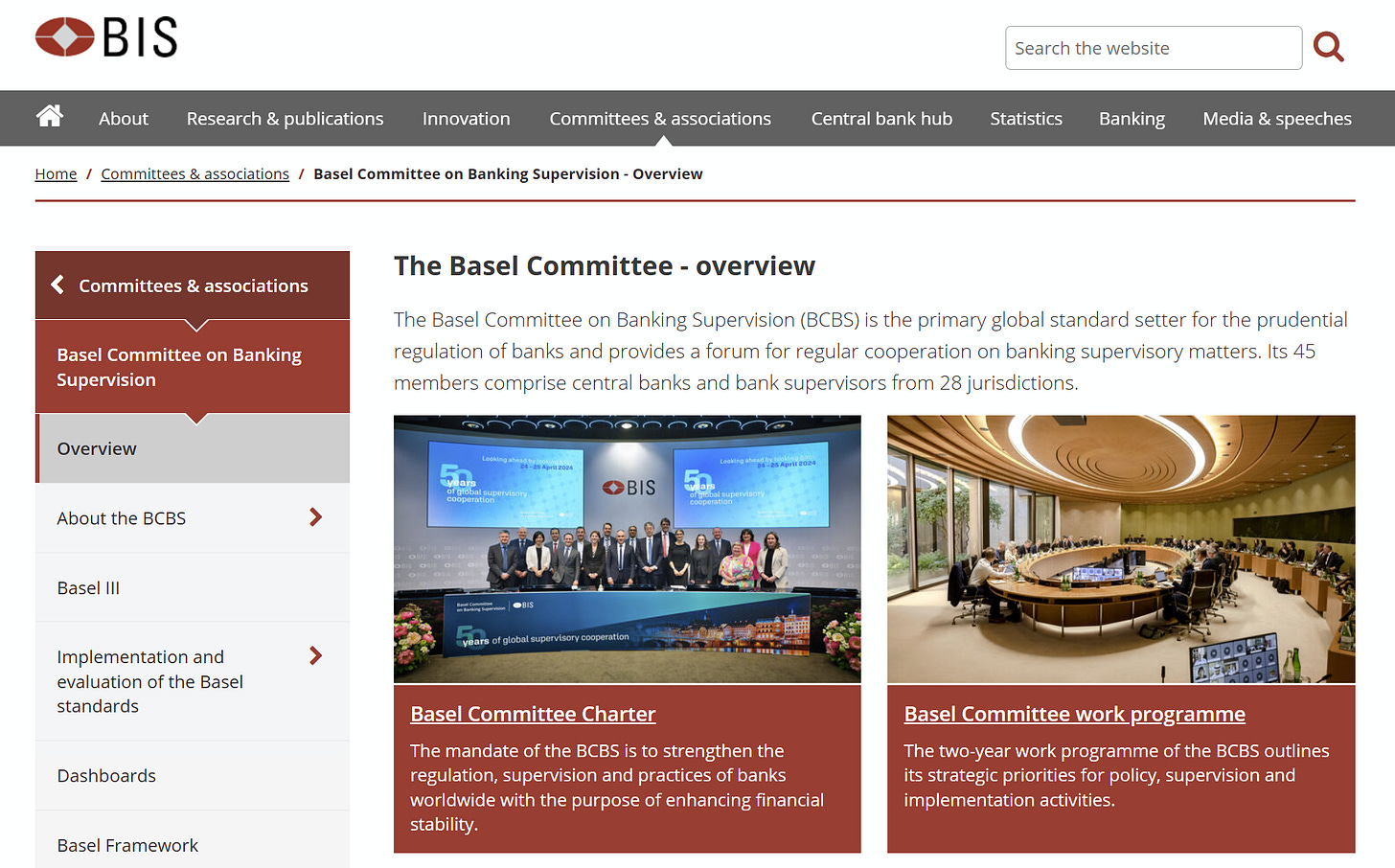Click the magnifying glass search icon
Image resolution: width=1395 pixels, height=868 pixels.
tap(1328, 47)
